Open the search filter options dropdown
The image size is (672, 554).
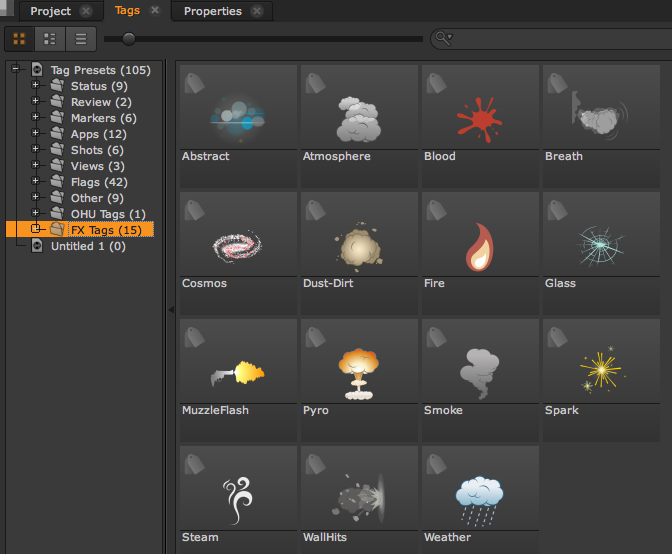(443, 39)
